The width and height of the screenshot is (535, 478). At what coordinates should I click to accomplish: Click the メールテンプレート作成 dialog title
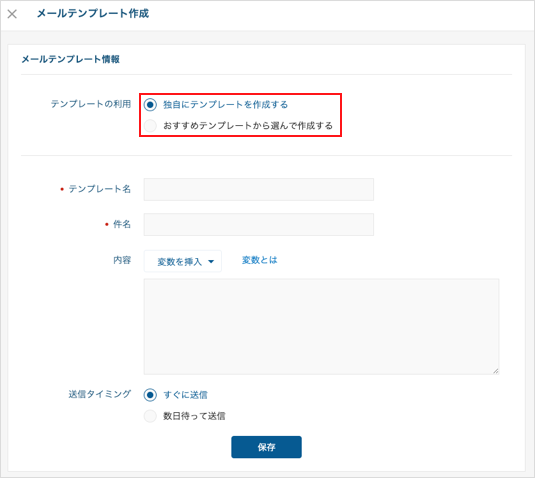pyautogui.click(x=93, y=14)
